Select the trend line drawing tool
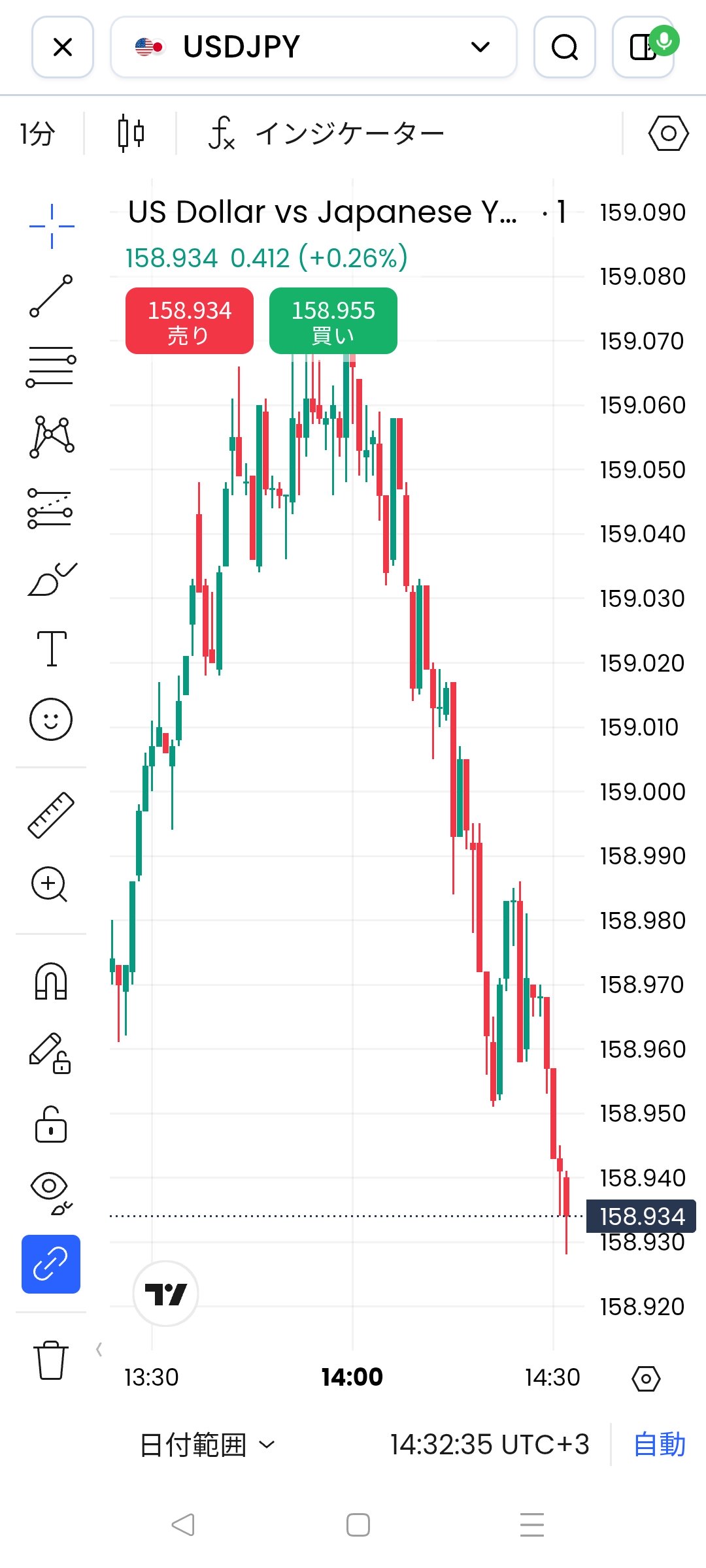This screenshot has width=706, height=1568. coord(51,296)
